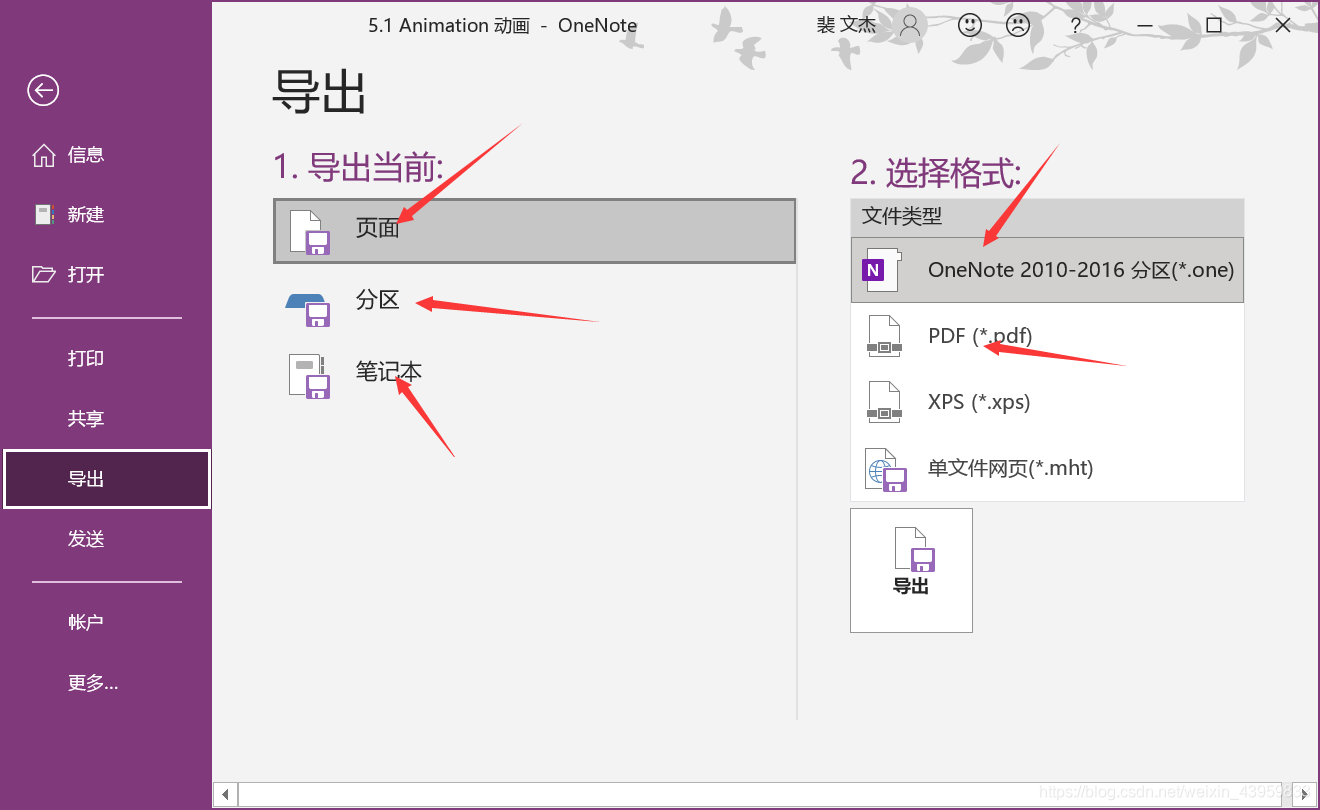Viewport: 1320px width, 810px height.
Task: Click the PDF document icon
Action: coord(884,336)
